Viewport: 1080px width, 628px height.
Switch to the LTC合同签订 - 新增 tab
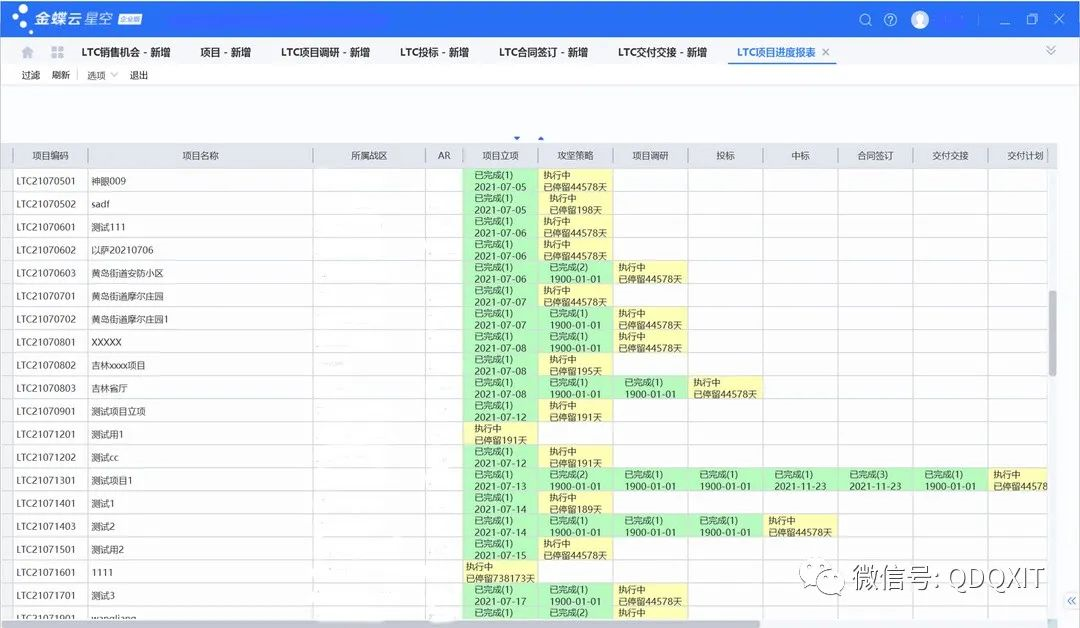coord(543,52)
